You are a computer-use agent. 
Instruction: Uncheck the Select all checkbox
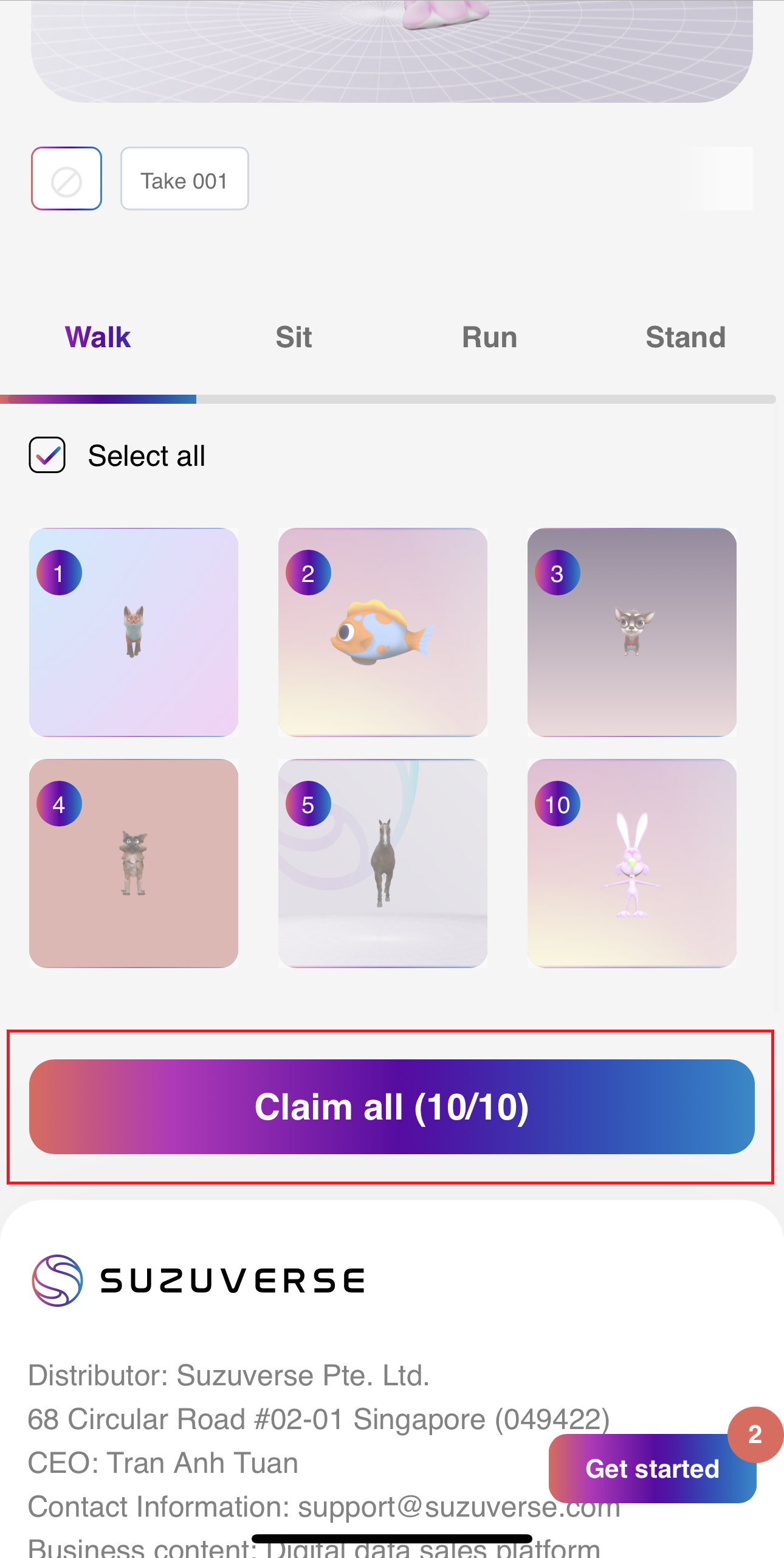tap(47, 455)
